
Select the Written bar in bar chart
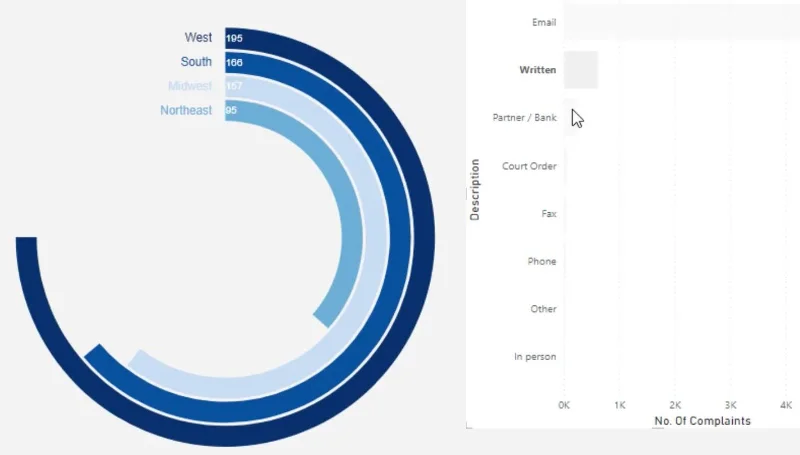point(581,70)
